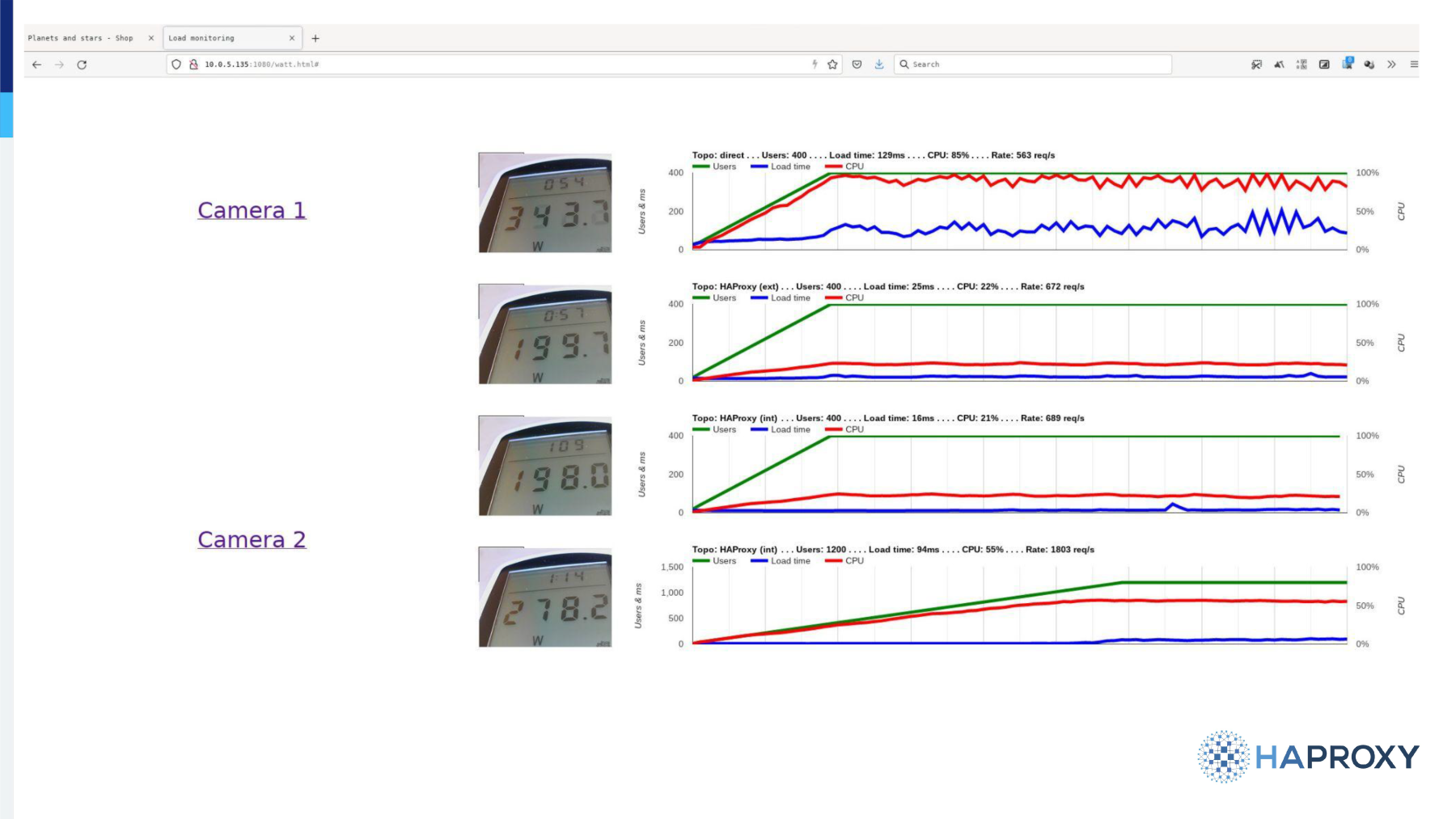Click Users legend in 1200-users HAProxy chart
The image size is (1456, 819).
pyautogui.click(x=715, y=561)
